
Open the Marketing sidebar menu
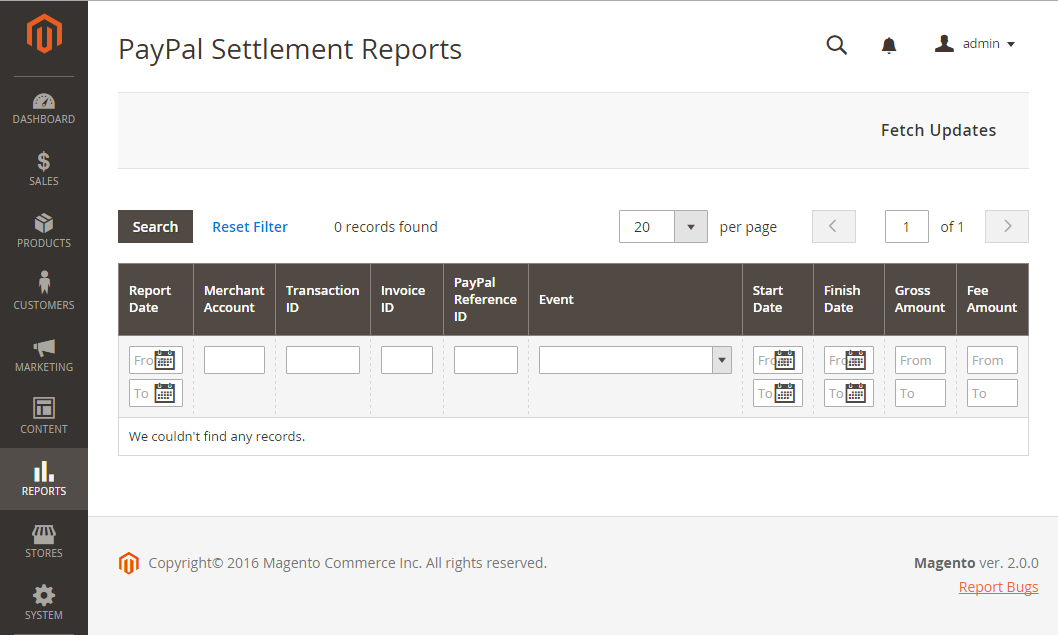pyautogui.click(x=44, y=354)
